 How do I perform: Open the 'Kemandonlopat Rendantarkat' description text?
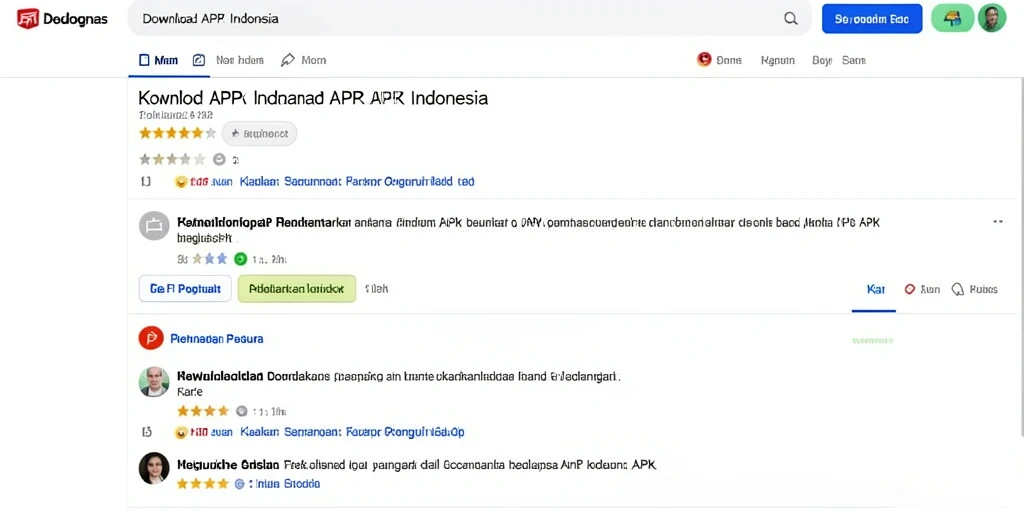(528, 229)
